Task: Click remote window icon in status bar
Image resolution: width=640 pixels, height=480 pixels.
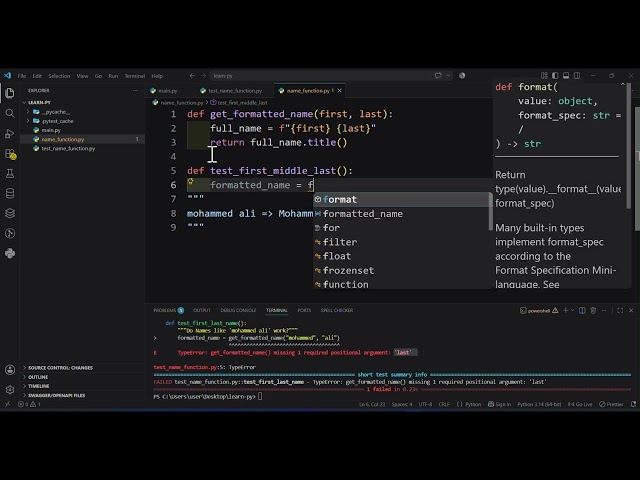Action: point(7,404)
